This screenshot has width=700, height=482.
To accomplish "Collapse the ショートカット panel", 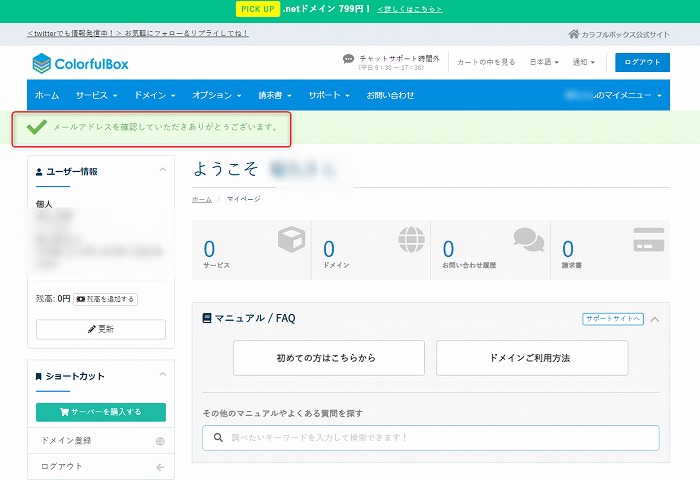I will tap(163, 376).
